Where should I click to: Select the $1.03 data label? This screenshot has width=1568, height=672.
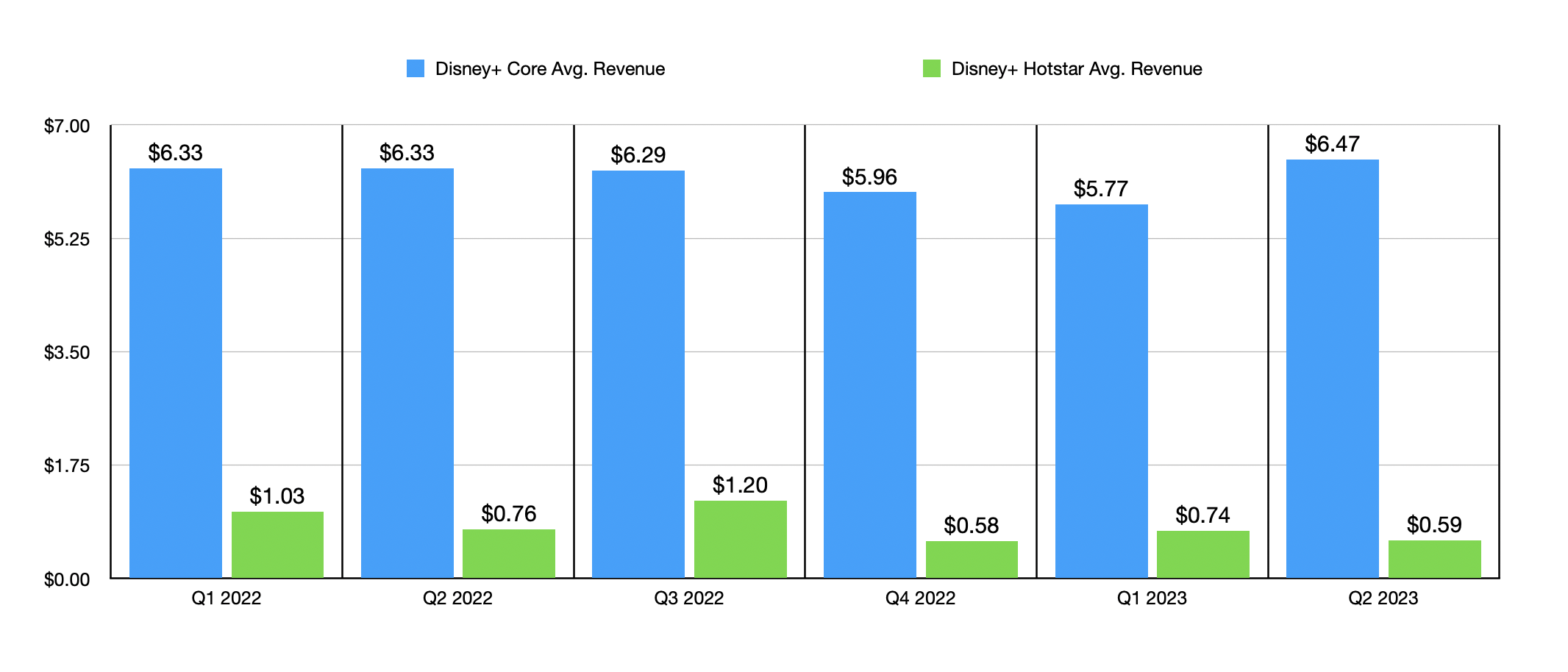click(277, 496)
